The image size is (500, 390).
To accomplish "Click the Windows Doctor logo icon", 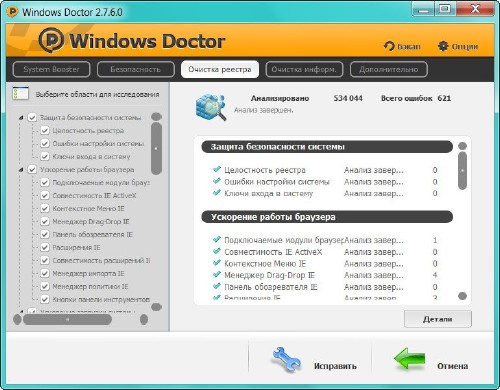I will [x=51, y=40].
